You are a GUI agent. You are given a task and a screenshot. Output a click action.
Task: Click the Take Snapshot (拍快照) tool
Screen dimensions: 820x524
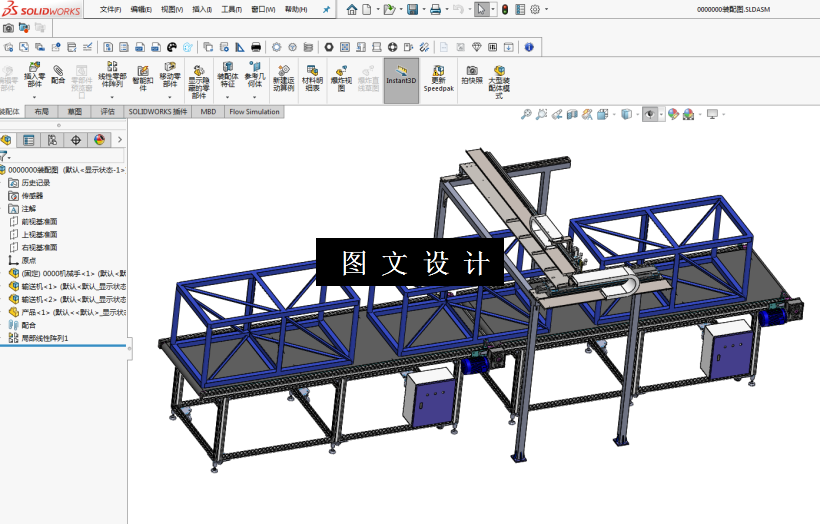pyautogui.click(x=472, y=75)
